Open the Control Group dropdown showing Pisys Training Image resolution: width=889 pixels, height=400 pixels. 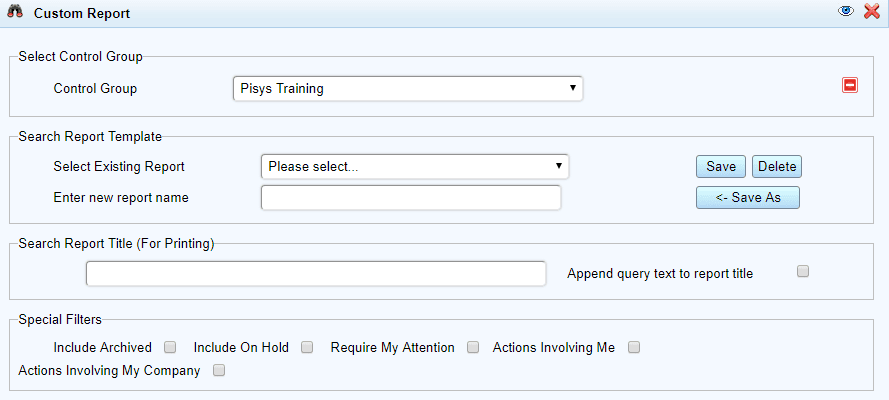[x=408, y=89]
